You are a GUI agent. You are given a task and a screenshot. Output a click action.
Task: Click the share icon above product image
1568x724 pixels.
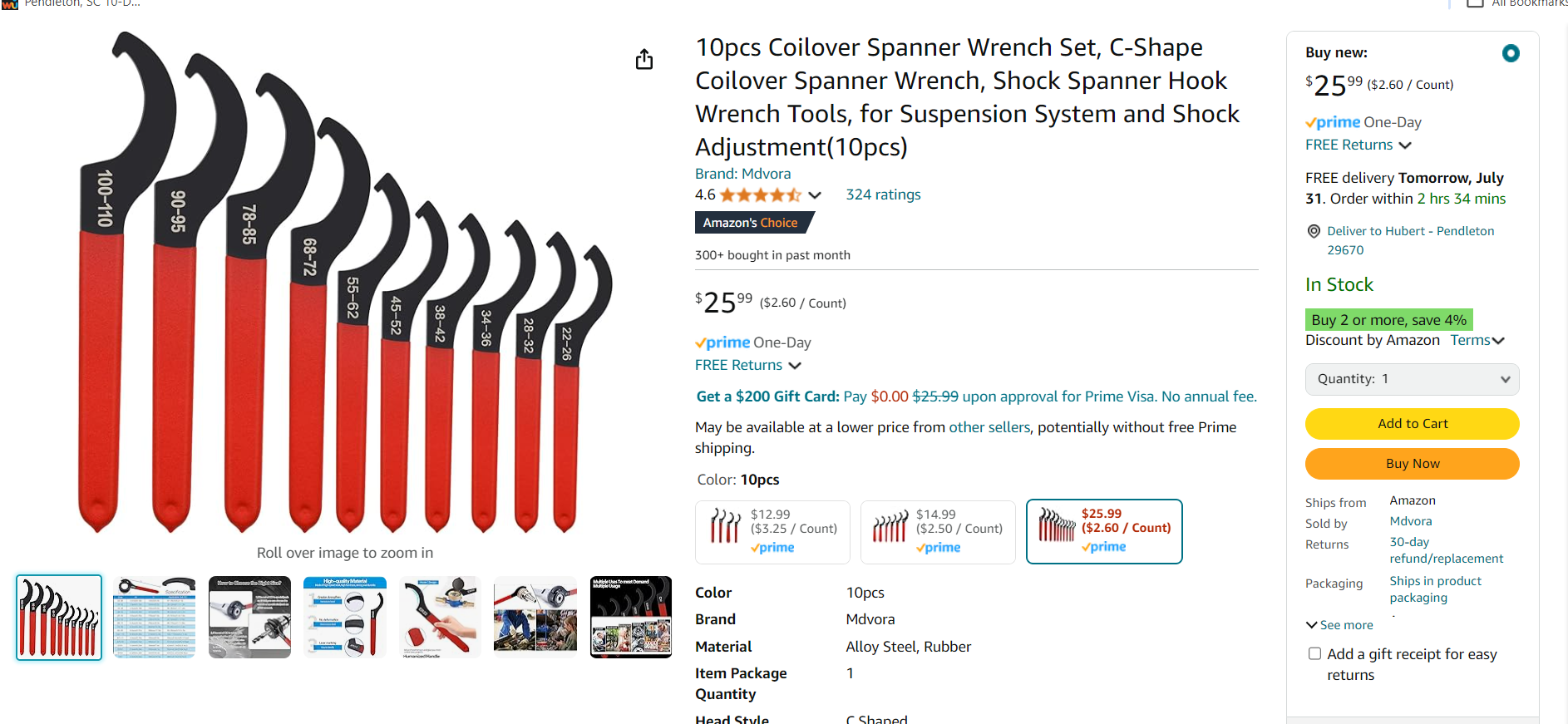644,60
